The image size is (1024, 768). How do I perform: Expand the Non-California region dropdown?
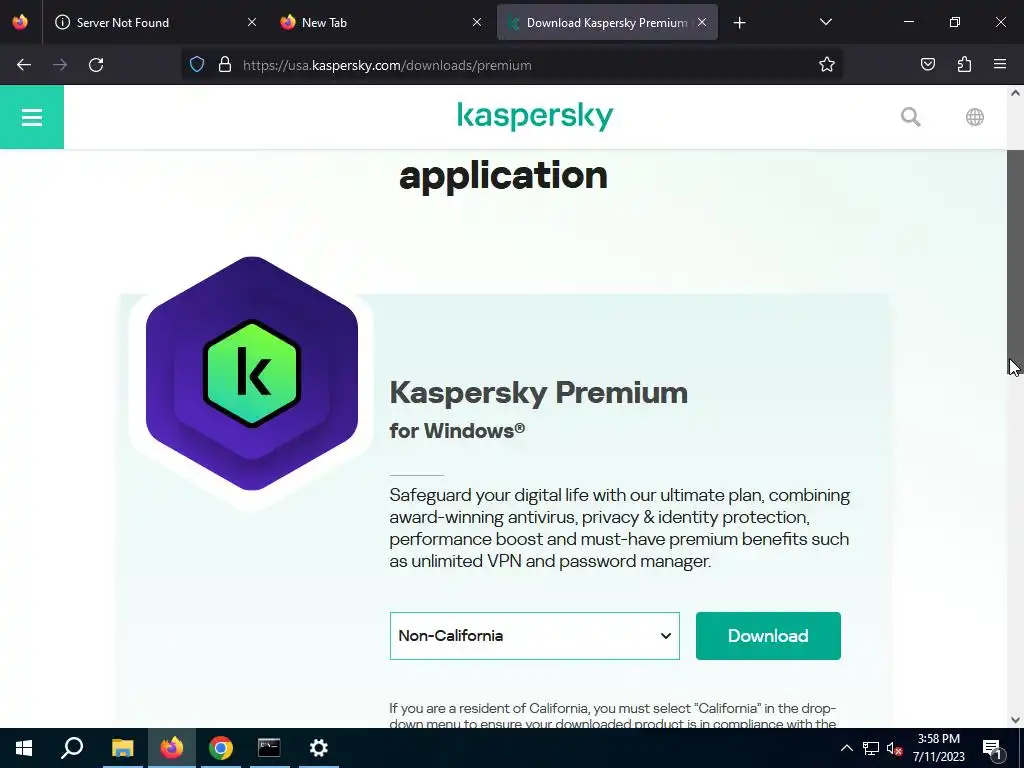[x=534, y=636]
